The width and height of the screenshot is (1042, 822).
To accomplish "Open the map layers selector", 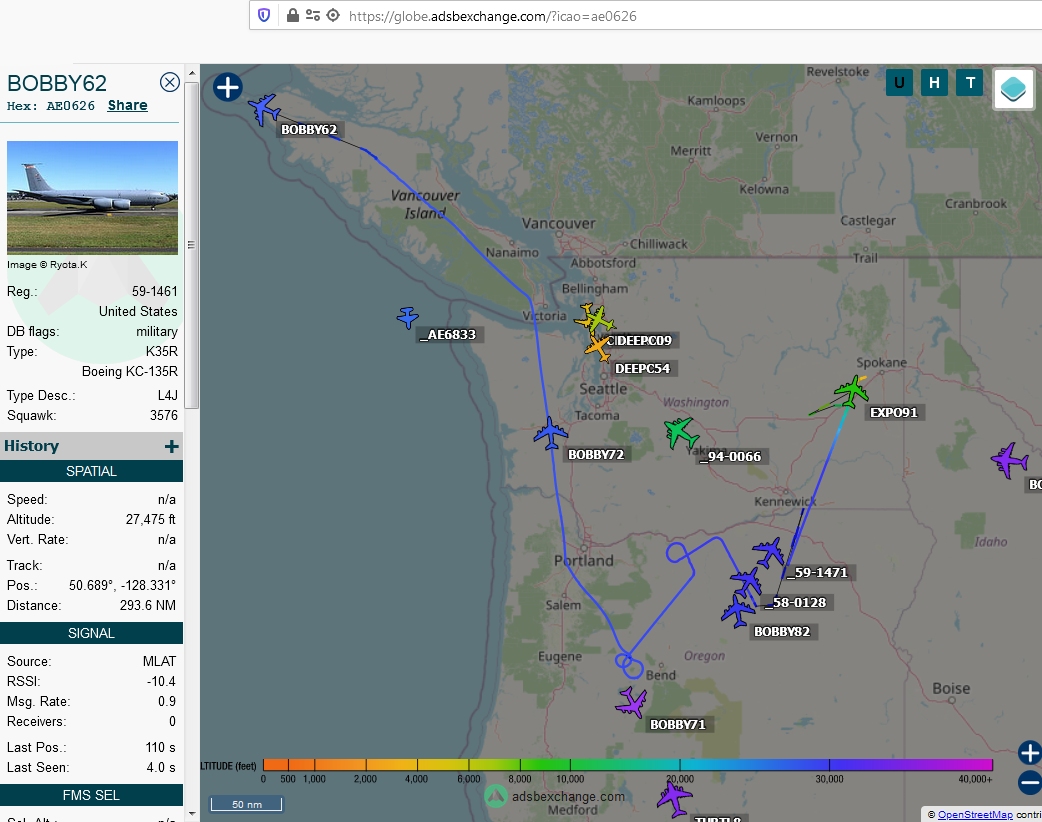I will 1013,88.
